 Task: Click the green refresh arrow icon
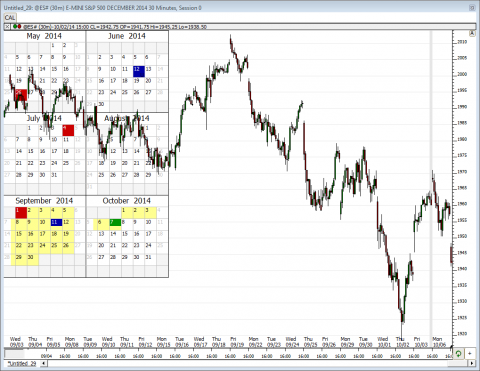click(458, 353)
